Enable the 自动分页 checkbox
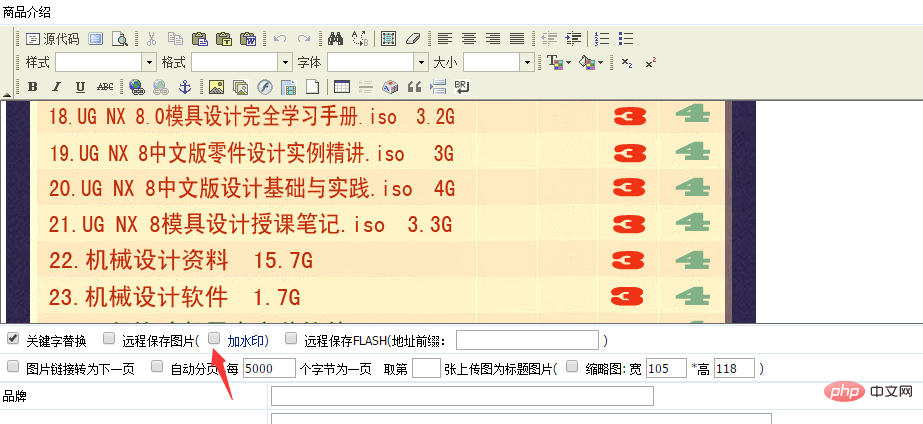 pos(157,366)
